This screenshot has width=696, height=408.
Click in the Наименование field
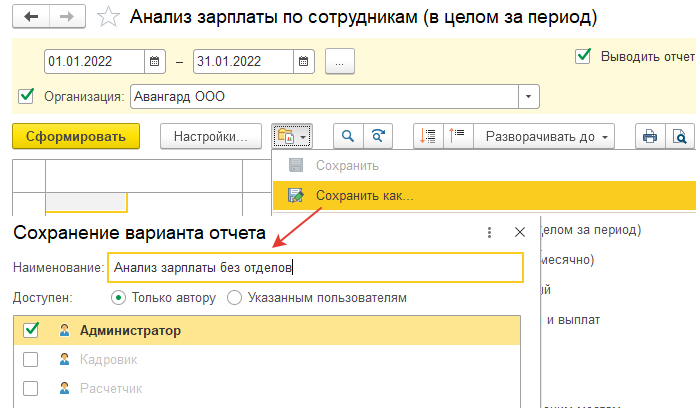pos(315,268)
